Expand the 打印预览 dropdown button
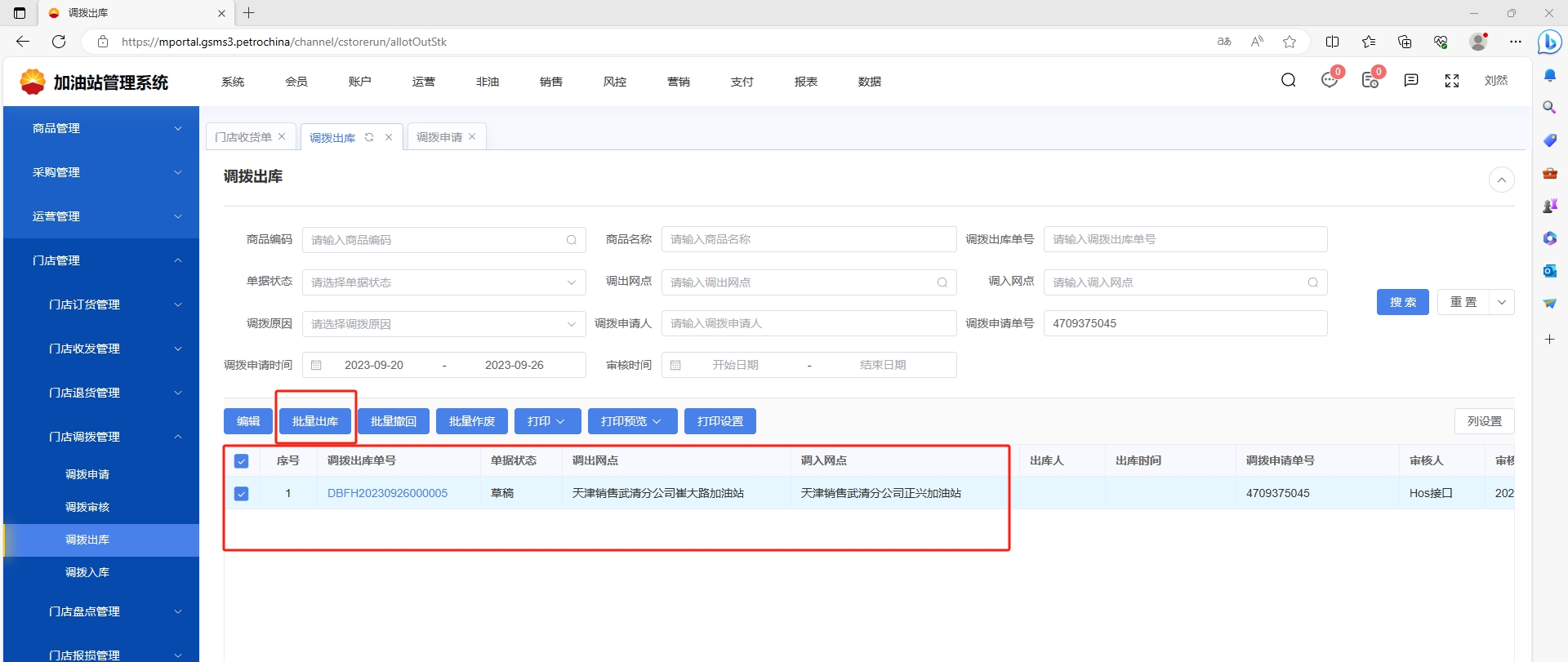This screenshot has width=1568, height=662. [631, 421]
